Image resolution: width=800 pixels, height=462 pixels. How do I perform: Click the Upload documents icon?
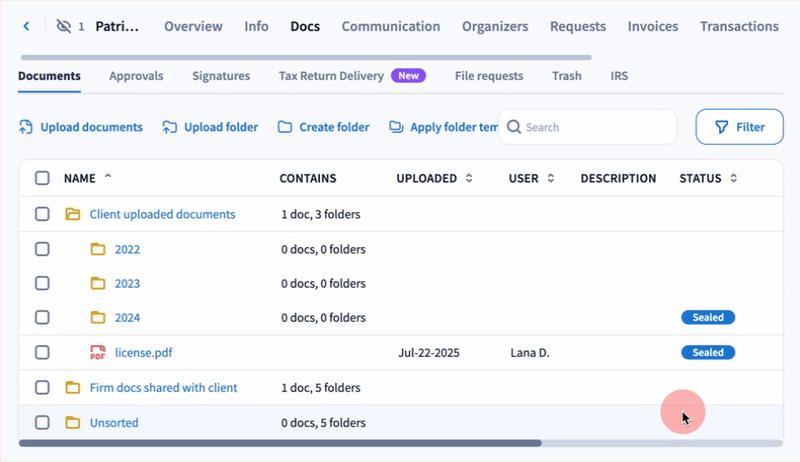pos(26,127)
